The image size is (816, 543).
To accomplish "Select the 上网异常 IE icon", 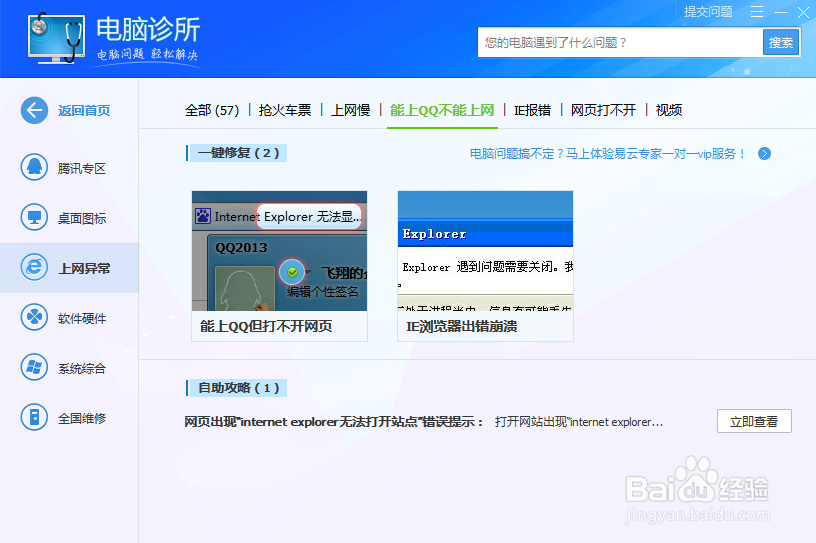I will [34, 268].
